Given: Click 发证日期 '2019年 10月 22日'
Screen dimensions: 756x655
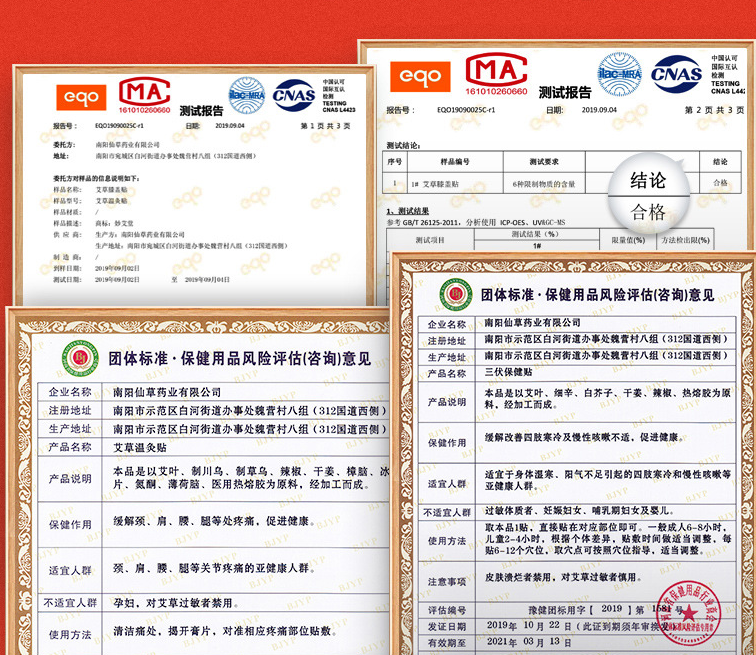Looking at the screenshot, I should coord(529,626).
